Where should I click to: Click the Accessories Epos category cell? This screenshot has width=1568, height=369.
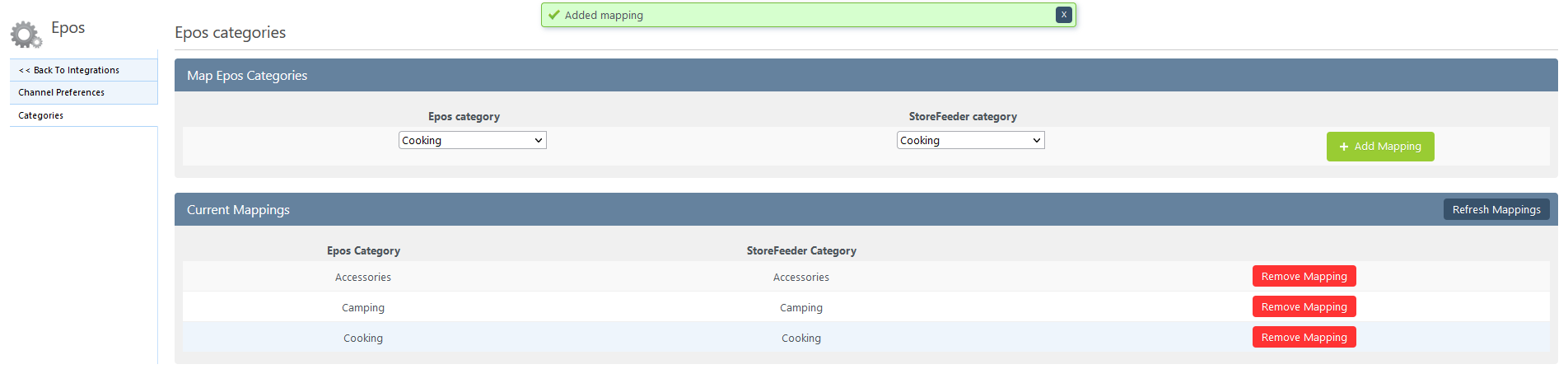363,277
